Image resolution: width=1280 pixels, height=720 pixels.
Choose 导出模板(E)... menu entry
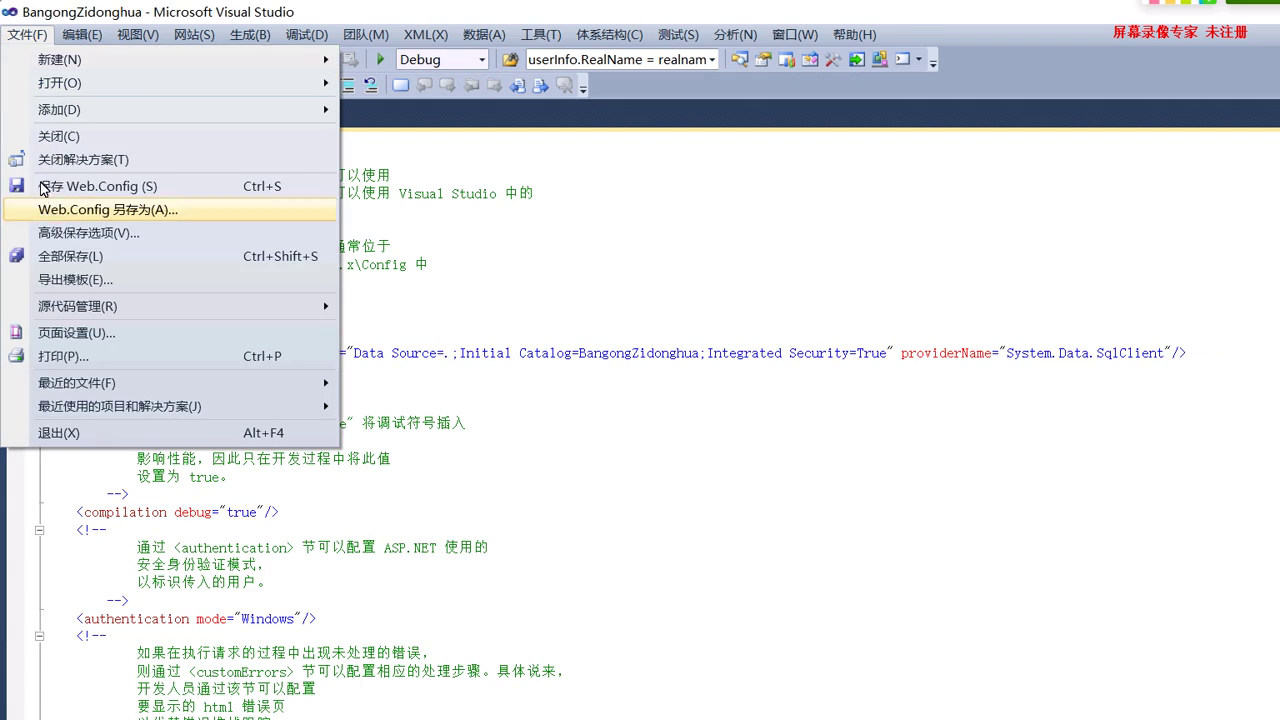click(170, 279)
